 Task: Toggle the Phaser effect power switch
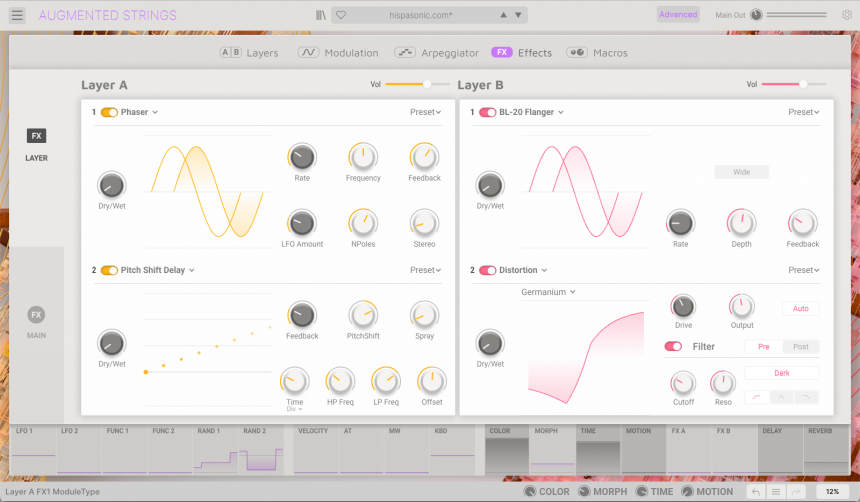tap(109, 112)
